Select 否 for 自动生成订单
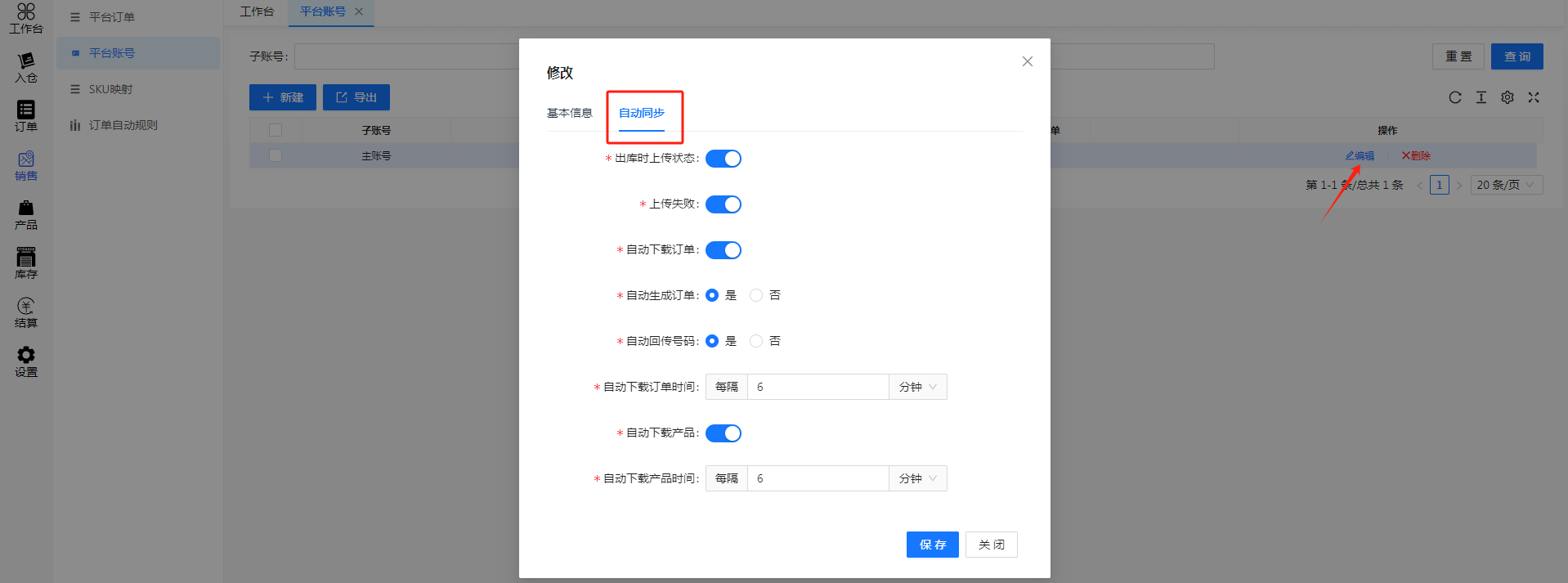The image size is (1568, 583). pos(756,295)
